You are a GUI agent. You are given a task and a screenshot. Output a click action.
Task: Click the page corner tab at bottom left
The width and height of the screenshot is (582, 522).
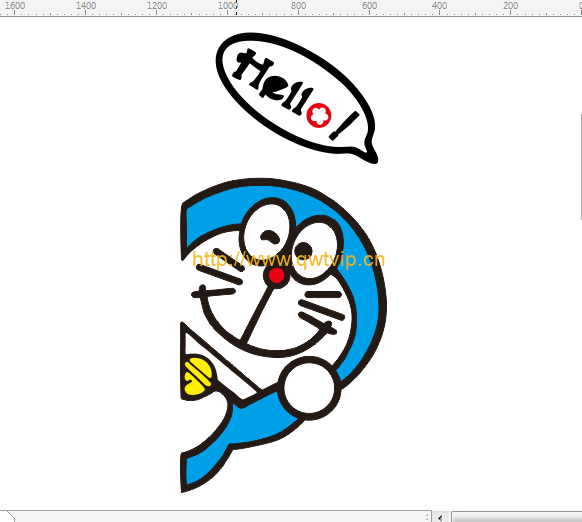point(10,516)
